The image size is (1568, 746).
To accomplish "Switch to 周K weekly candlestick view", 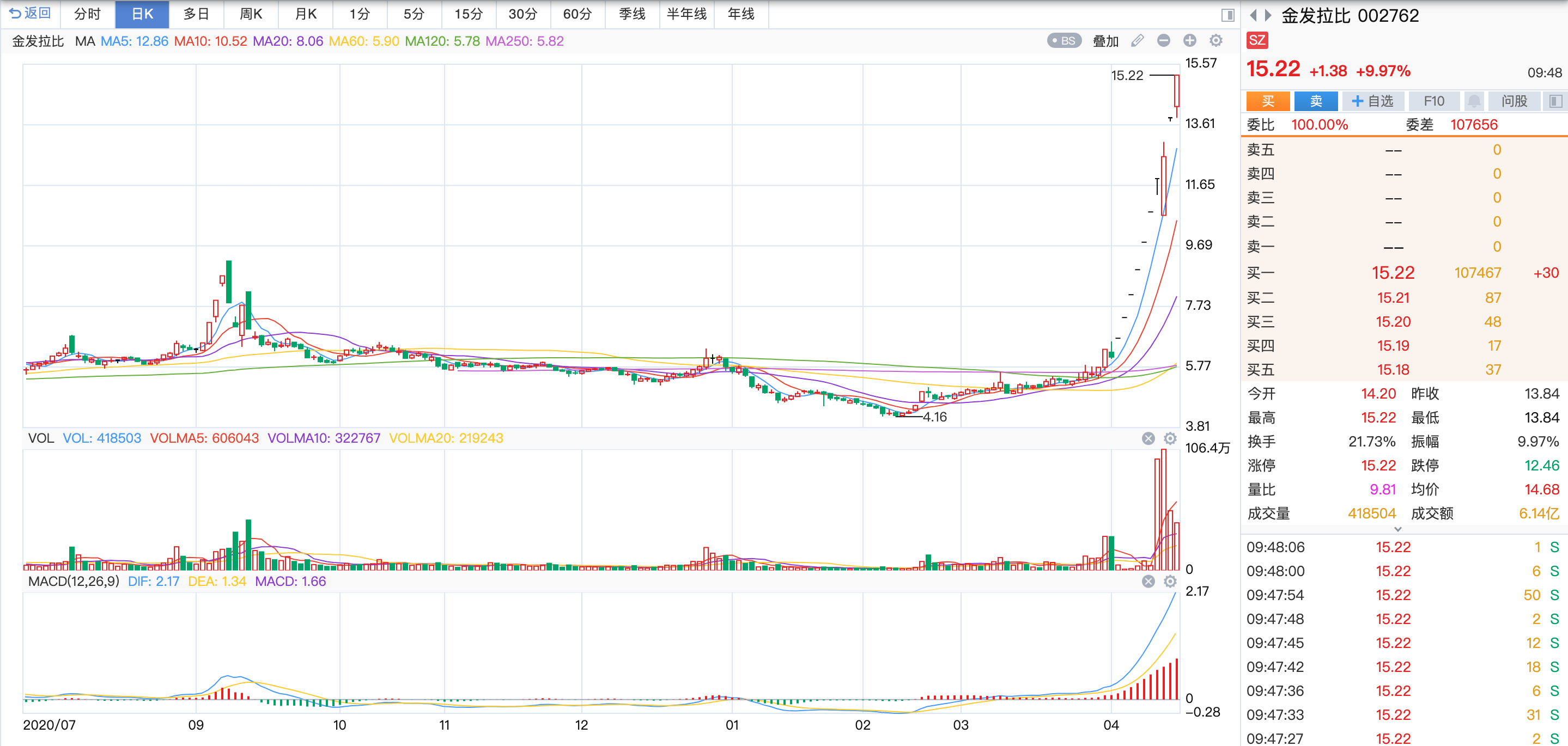I will coord(251,14).
